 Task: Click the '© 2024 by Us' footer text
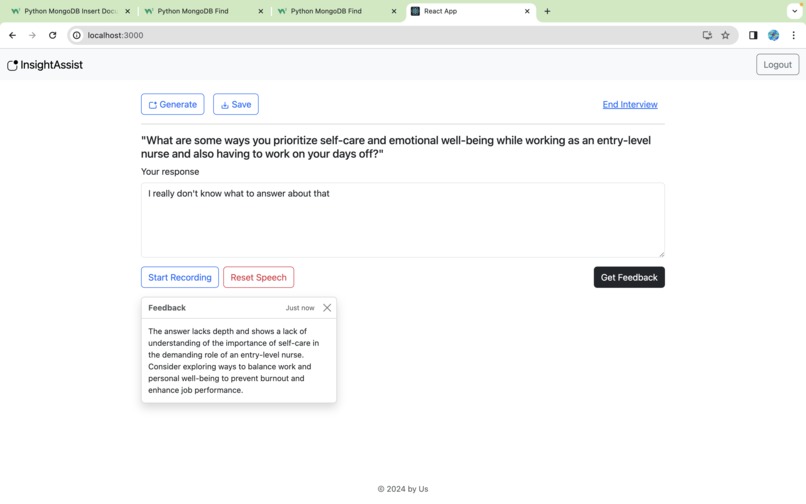click(403, 489)
